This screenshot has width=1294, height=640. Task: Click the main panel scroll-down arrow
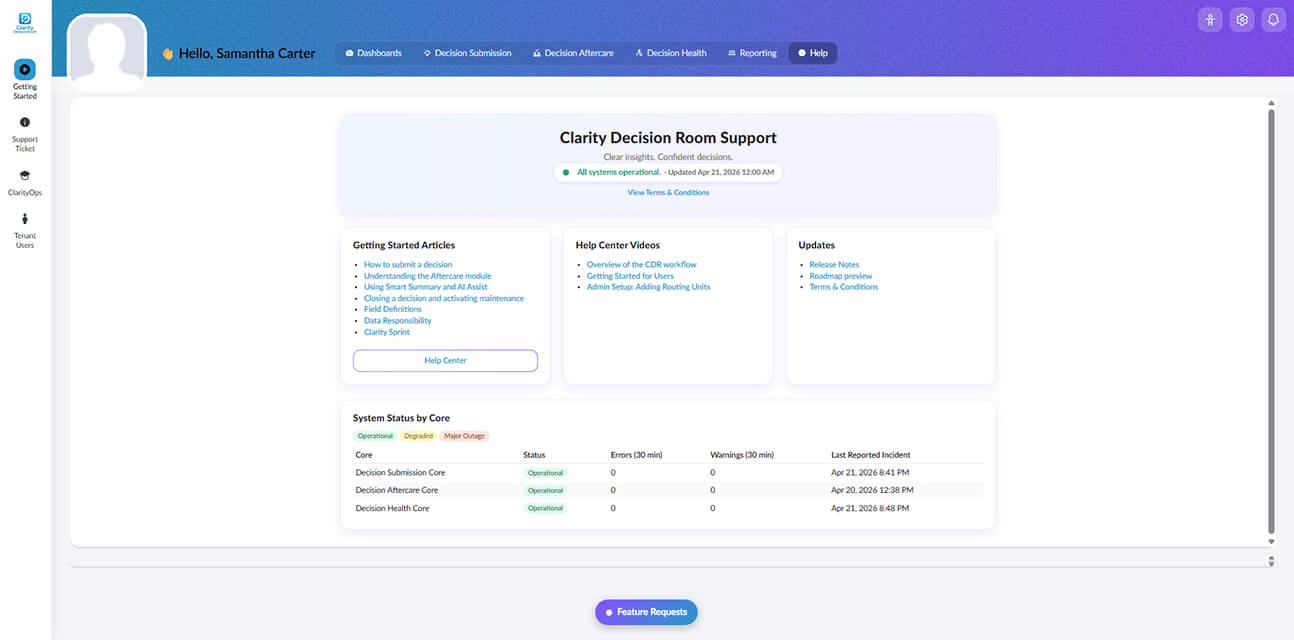click(1271, 541)
